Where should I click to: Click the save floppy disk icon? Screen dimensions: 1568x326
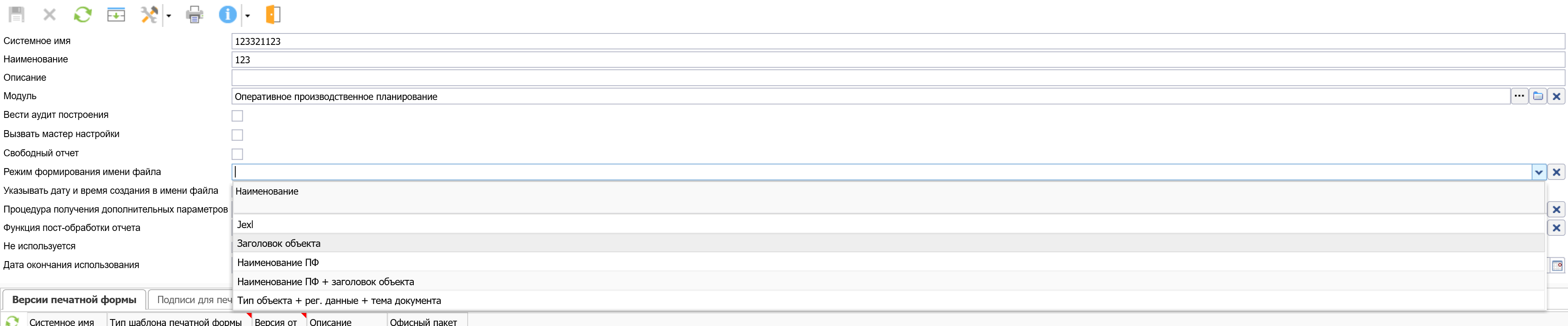pos(16,15)
